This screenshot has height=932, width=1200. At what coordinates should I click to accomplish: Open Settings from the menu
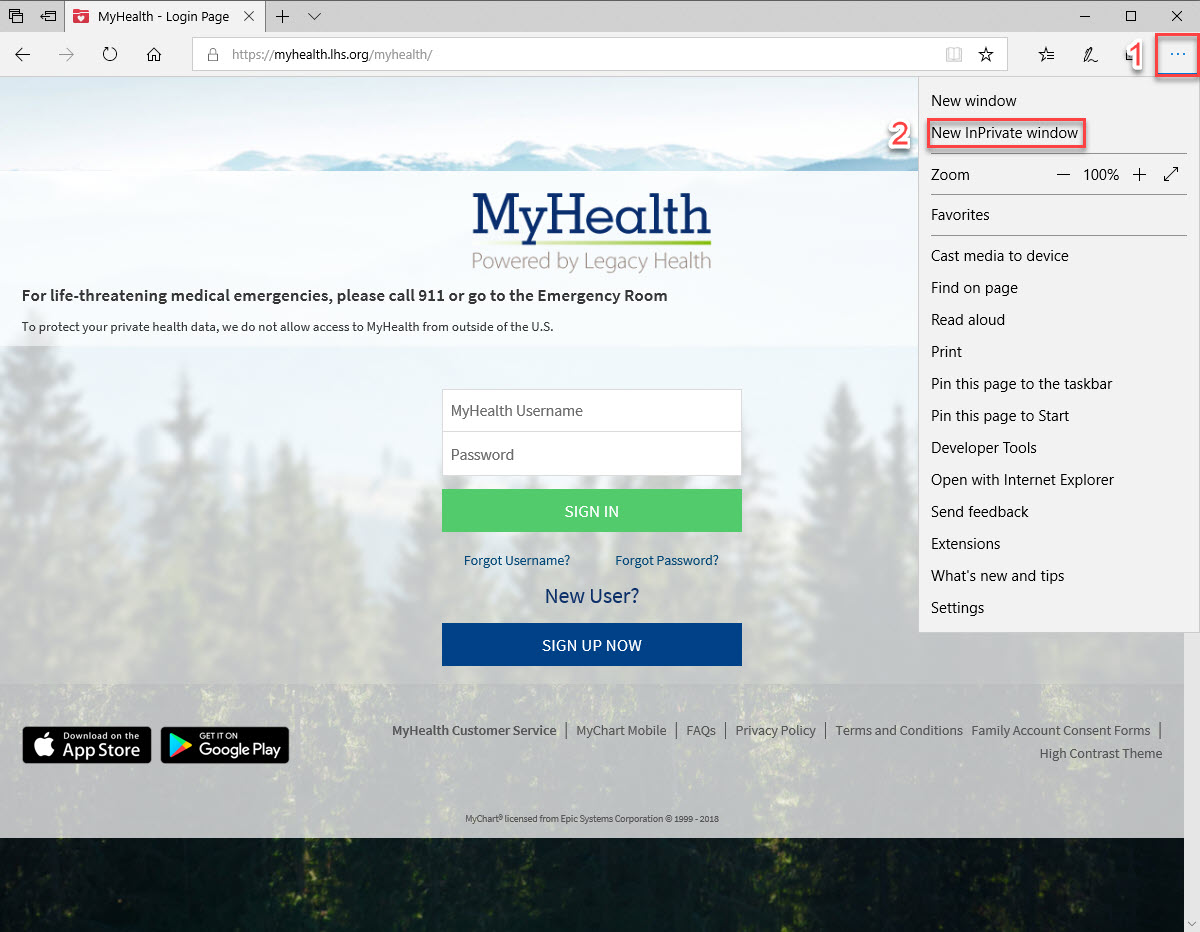pyautogui.click(x=957, y=608)
